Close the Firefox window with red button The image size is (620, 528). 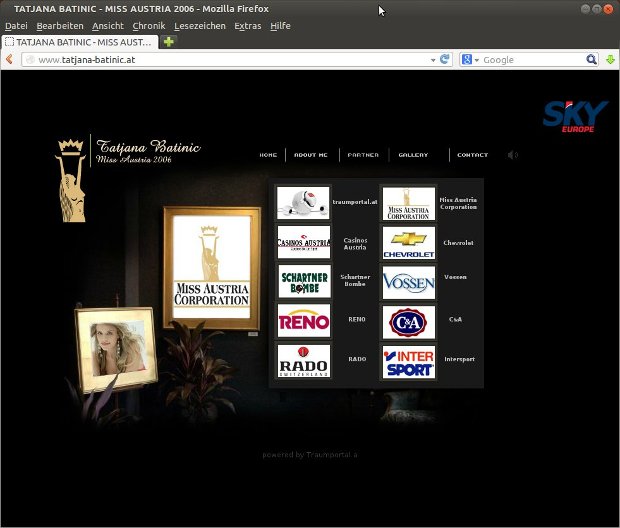pos(608,9)
